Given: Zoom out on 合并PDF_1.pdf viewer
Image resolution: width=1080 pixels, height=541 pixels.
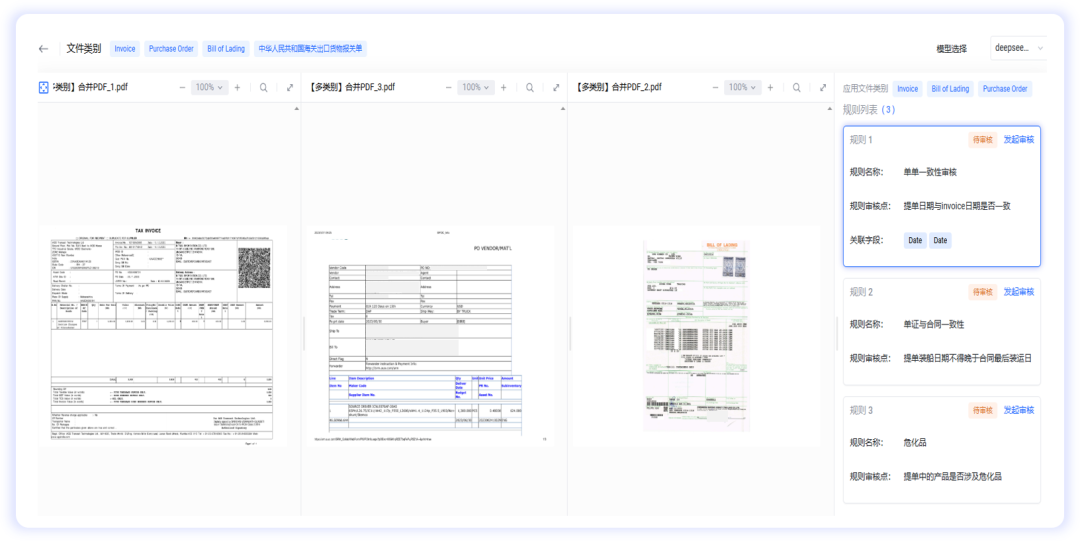Looking at the screenshot, I should point(182,88).
